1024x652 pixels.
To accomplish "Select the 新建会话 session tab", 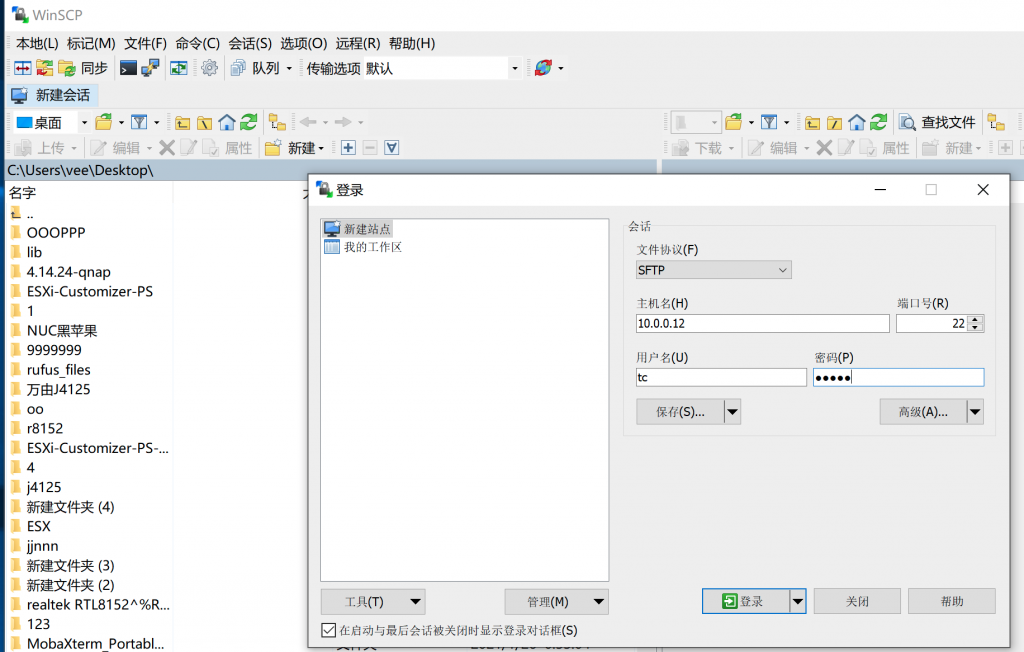I will coord(52,95).
